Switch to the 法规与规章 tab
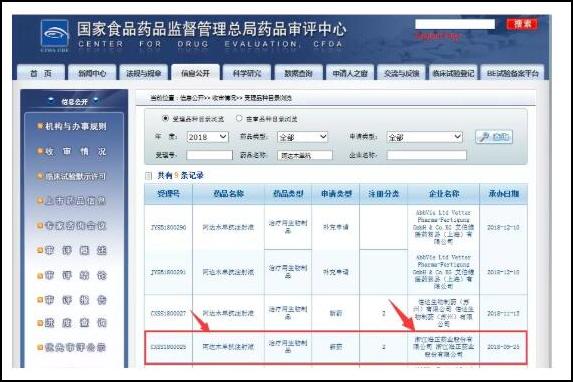The height and width of the screenshot is (382, 573). click(144, 73)
